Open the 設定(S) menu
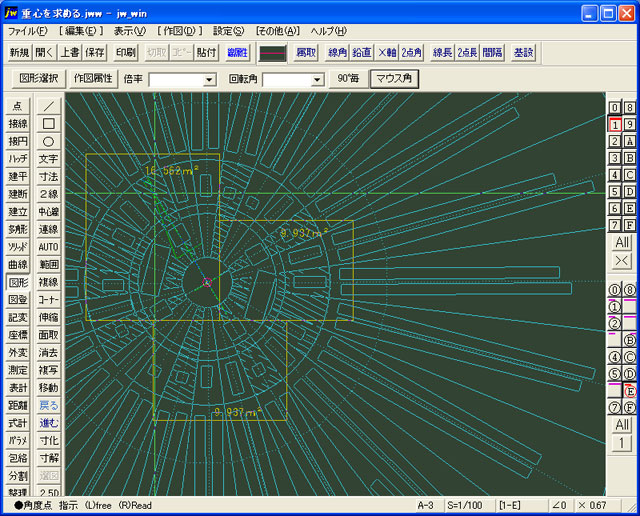The height and width of the screenshot is (516, 640). click(229, 31)
